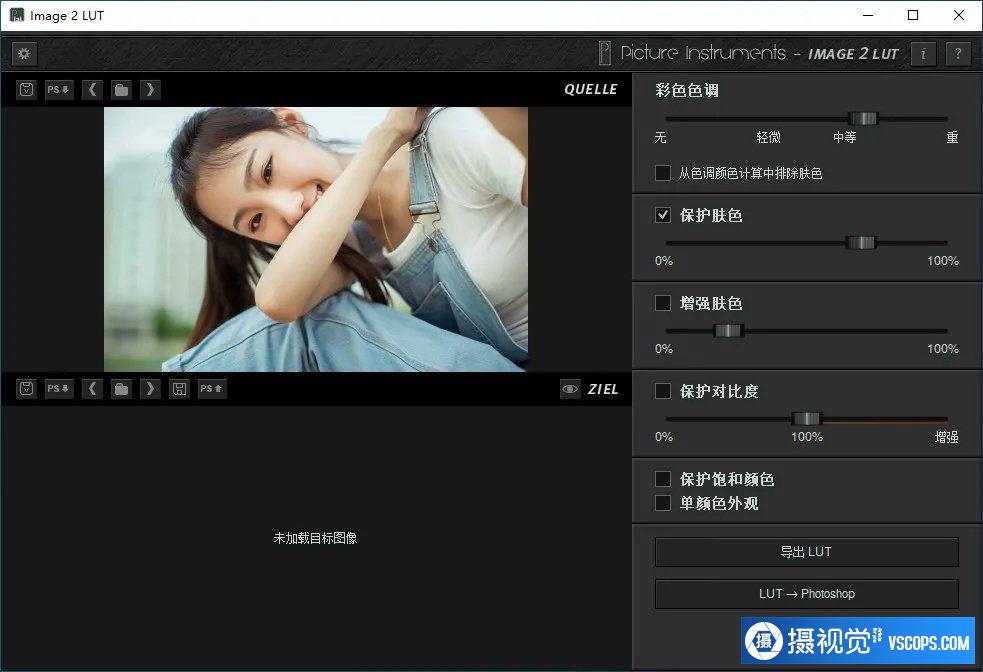983x672 pixels.
Task: Enable the 增强肤色 checkbox
Action: point(663,303)
